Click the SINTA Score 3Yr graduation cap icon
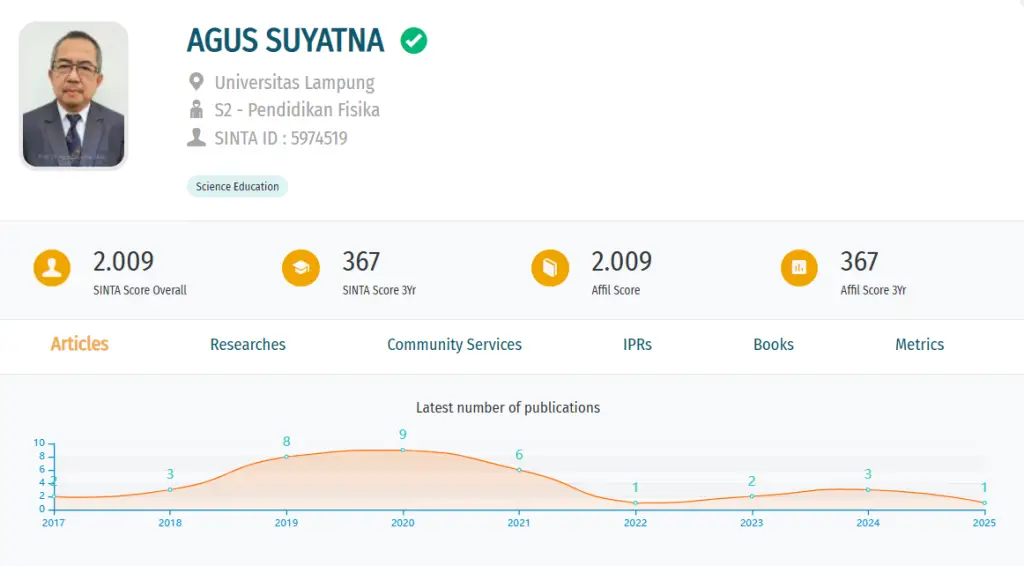The height and width of the screenshot is (566, 1024). [301, 268]
